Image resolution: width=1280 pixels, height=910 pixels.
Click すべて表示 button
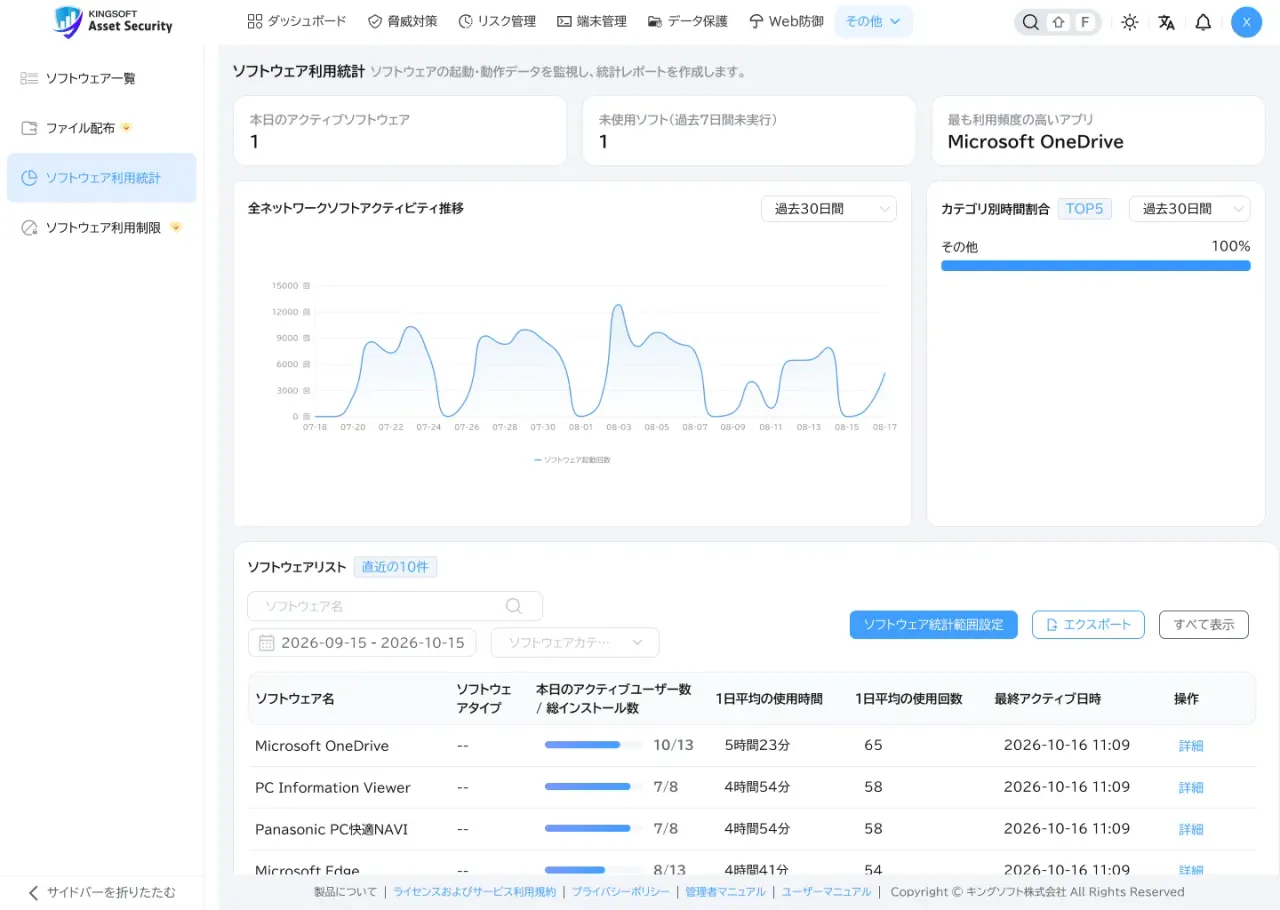tap(1204, 624)
